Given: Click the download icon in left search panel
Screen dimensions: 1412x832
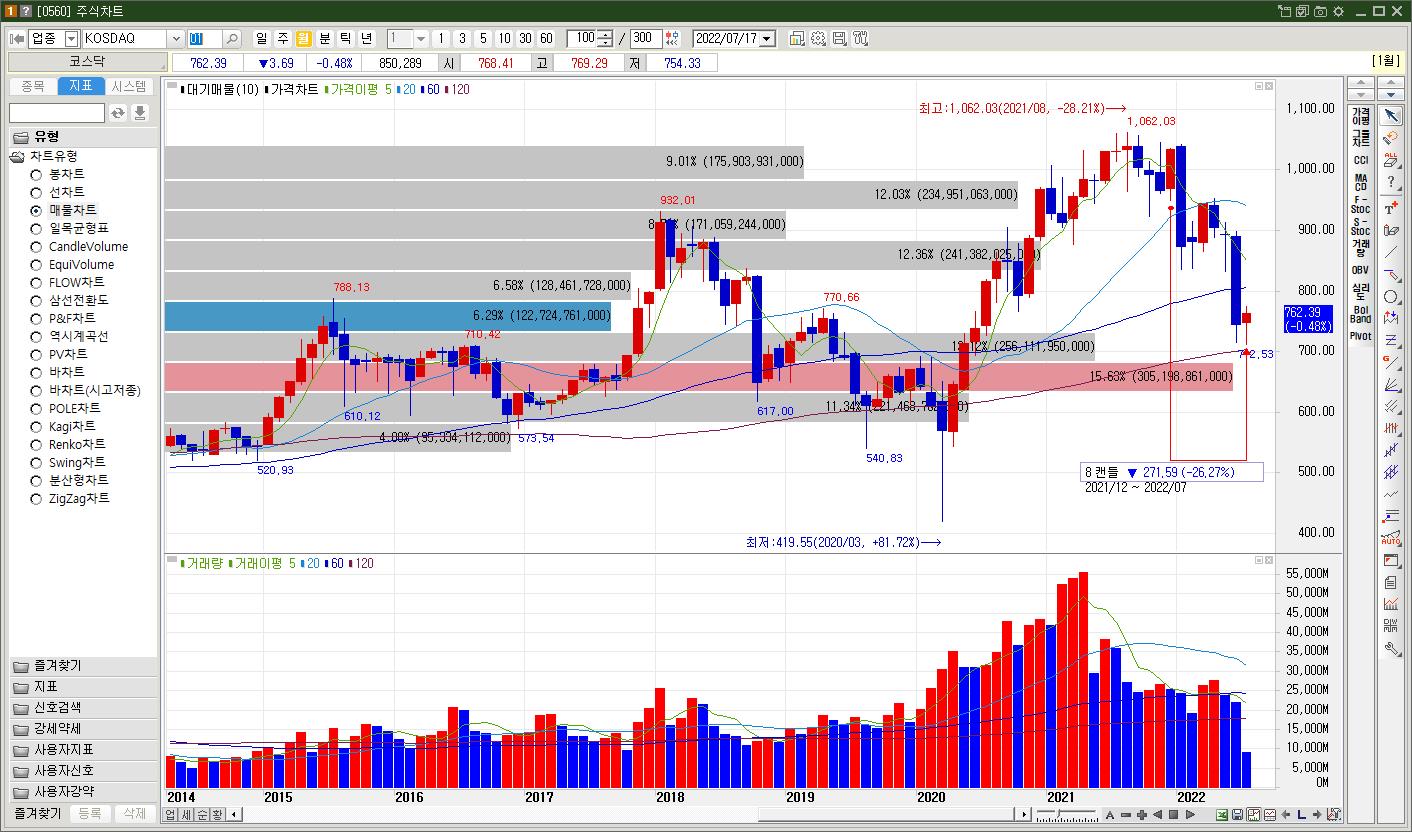Looking at the screenshot, I should point(140,113).
